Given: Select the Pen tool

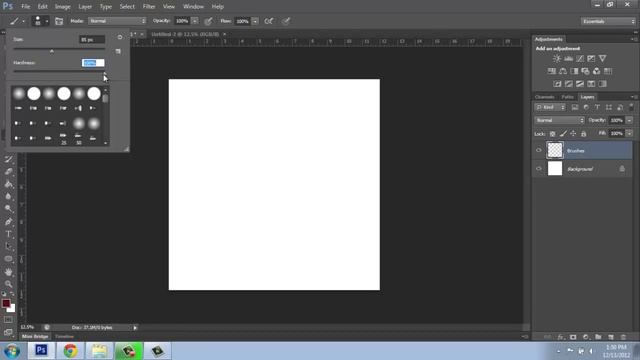Looking at the screenshot, I should point(8,222).
